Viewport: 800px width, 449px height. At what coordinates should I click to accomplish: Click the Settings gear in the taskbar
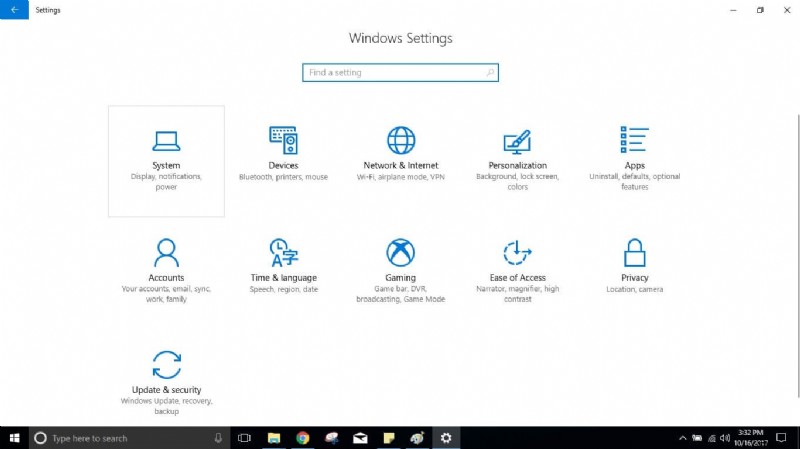(446, 438)
